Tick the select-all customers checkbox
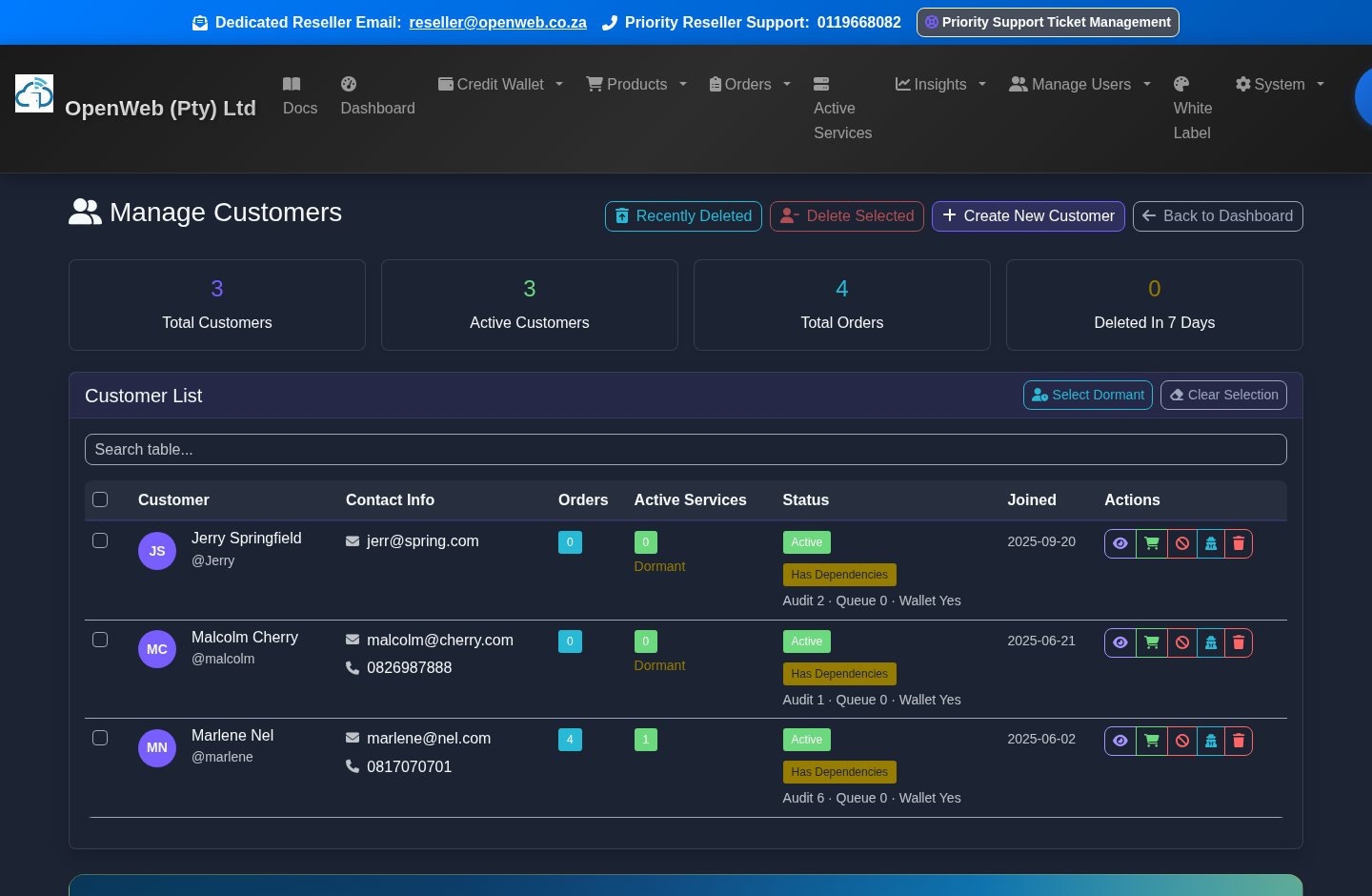The image size is (1372, 896). (100, 499)
